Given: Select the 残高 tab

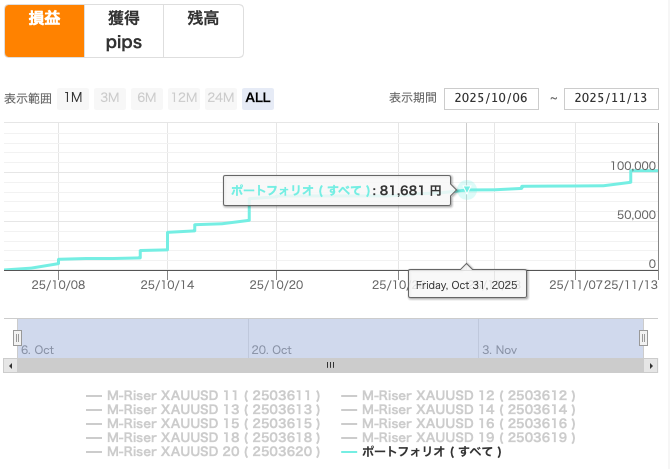Looking at the screenshot, I should coord(203,19).
